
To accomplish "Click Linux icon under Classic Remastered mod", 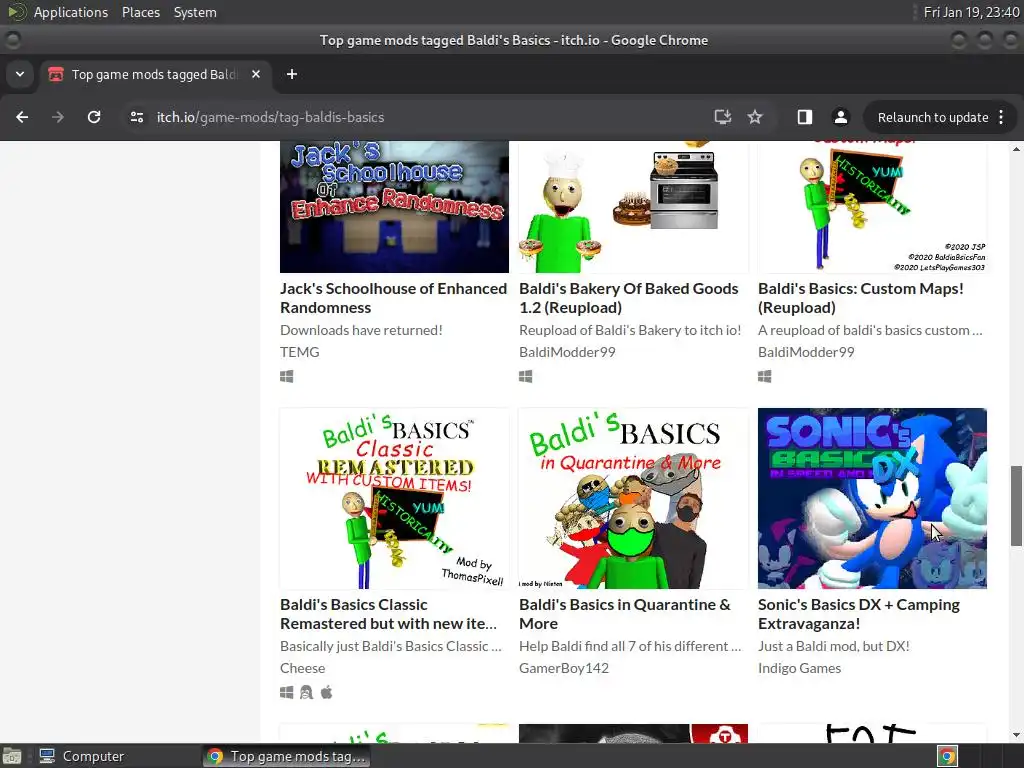I will click(x=306, y=692).
